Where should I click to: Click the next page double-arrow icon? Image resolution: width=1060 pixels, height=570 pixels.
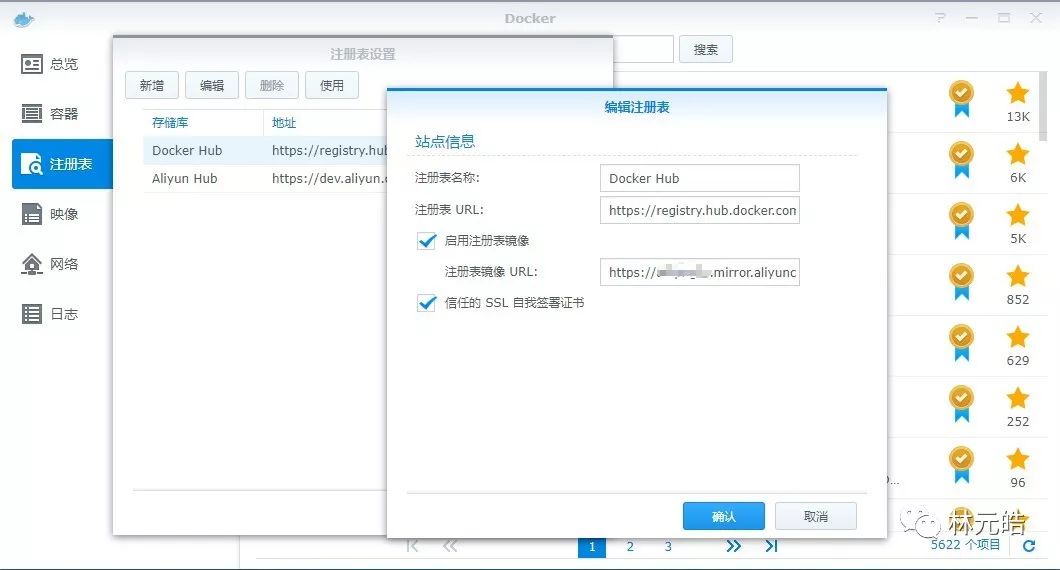[x=733, y=546]
